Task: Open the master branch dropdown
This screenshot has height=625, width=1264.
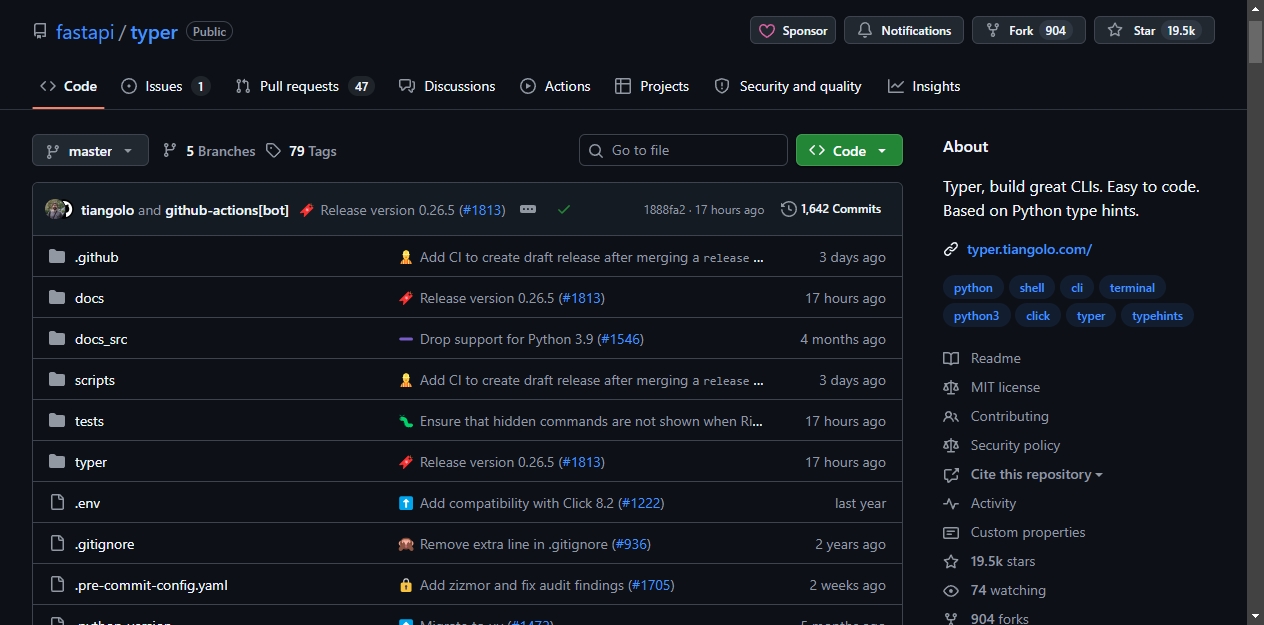Action: [x=90, y=150]
